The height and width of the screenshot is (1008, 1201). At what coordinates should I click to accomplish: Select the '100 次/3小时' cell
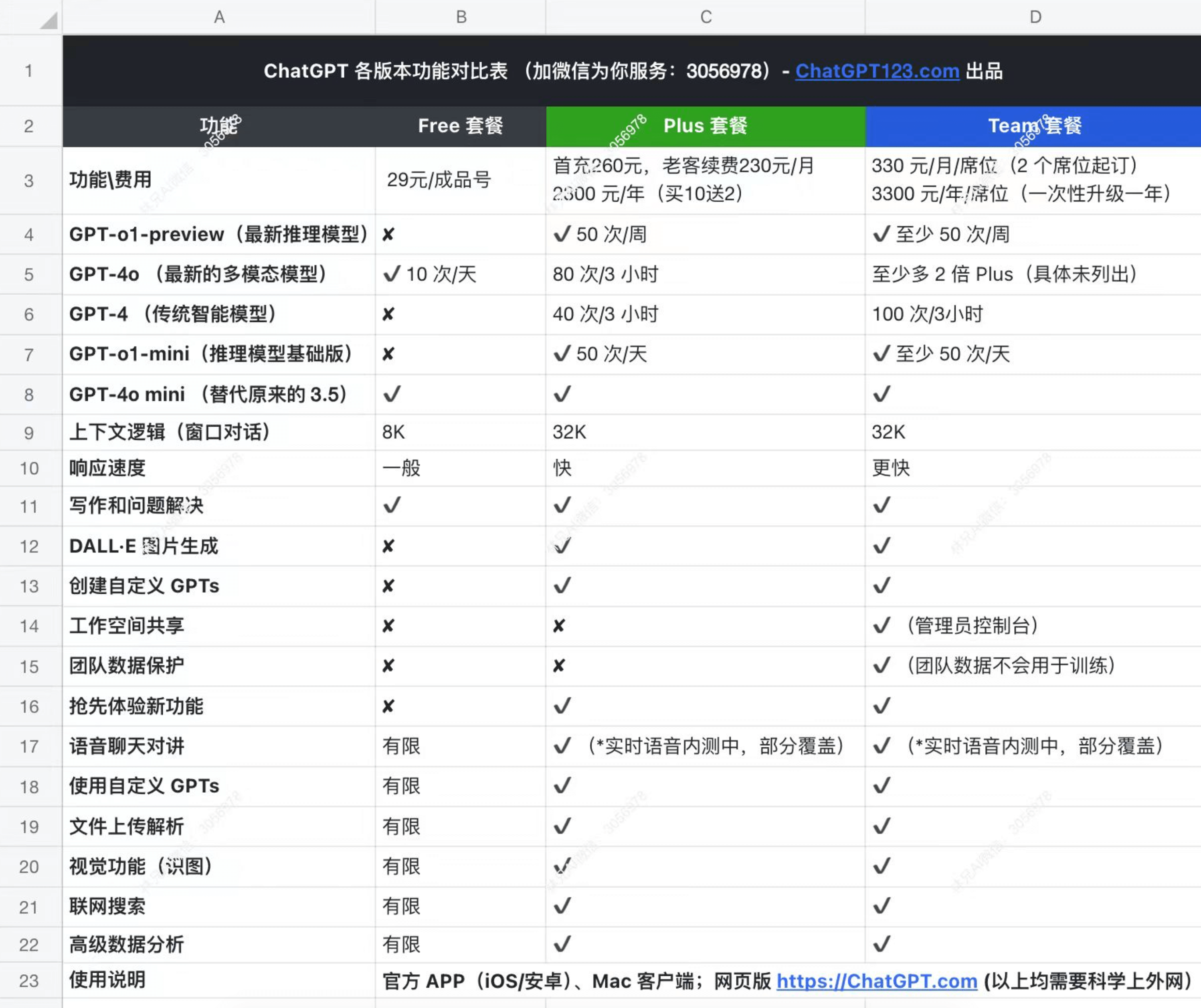pyautogui.click(x=1034, y=315)
